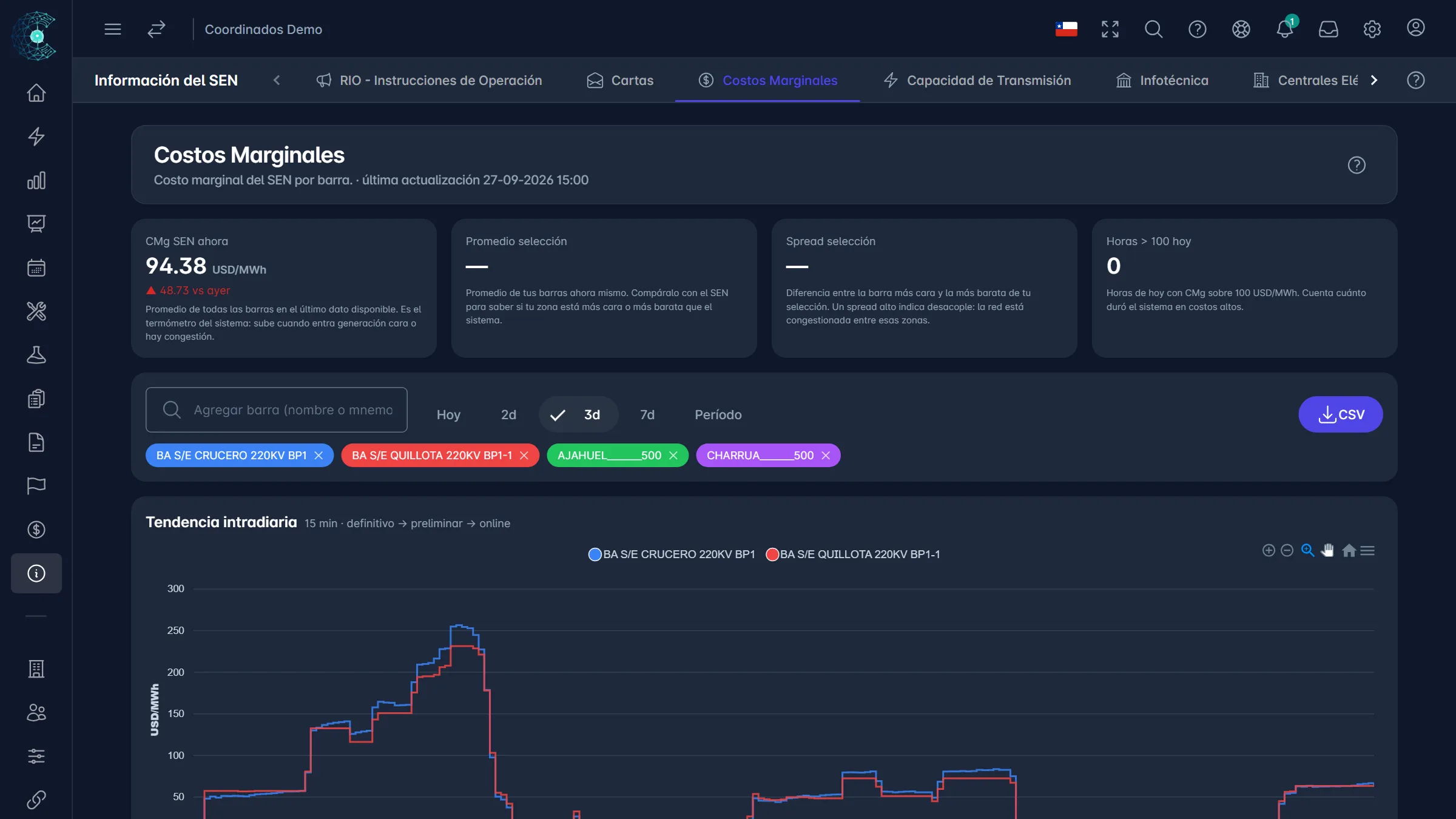This screenshot has width=1456, height=819.
Task: Click the flask lab sidebar icon
Action: tap(36, 355)
